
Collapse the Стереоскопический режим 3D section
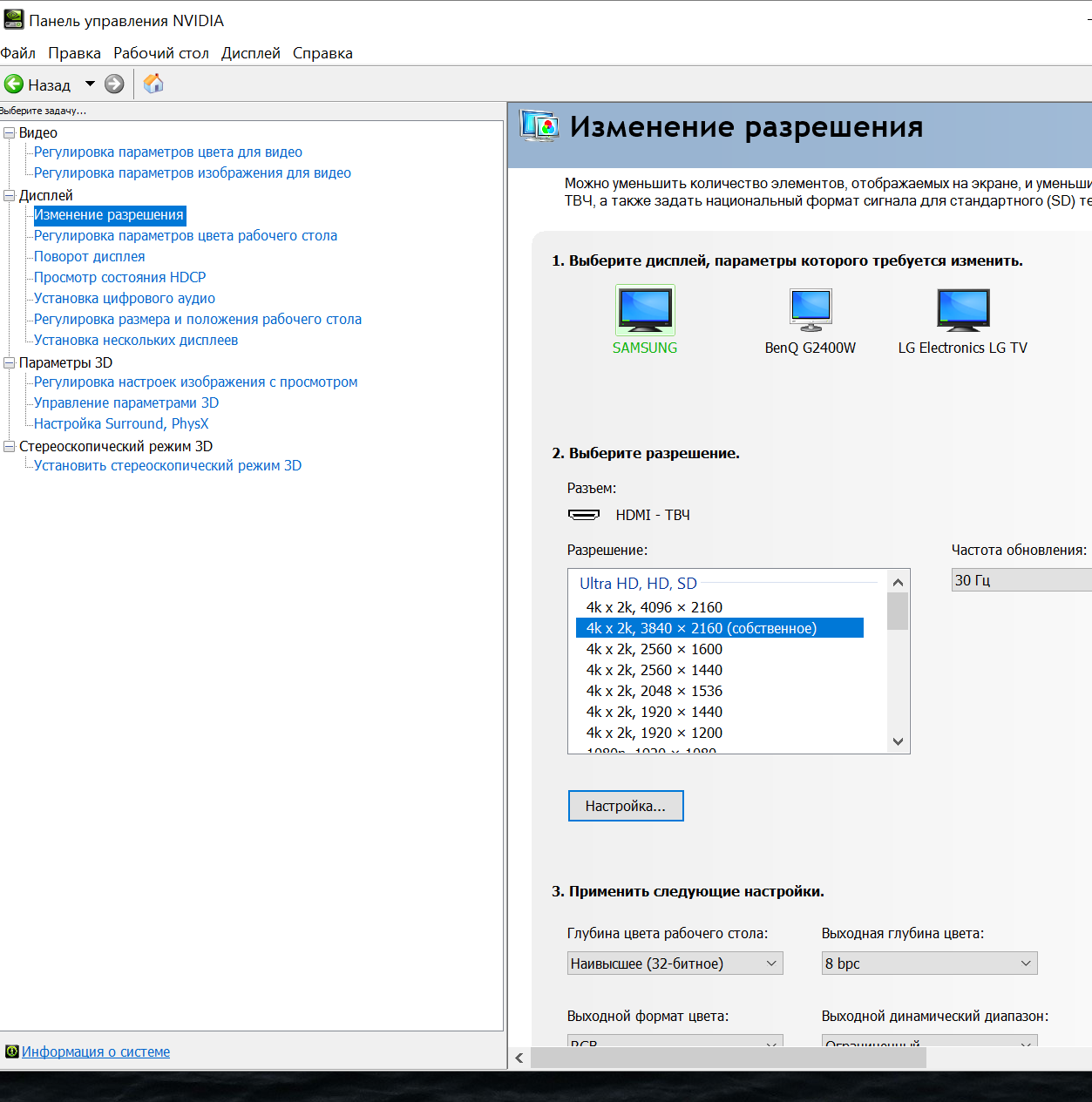coord(10,446)
